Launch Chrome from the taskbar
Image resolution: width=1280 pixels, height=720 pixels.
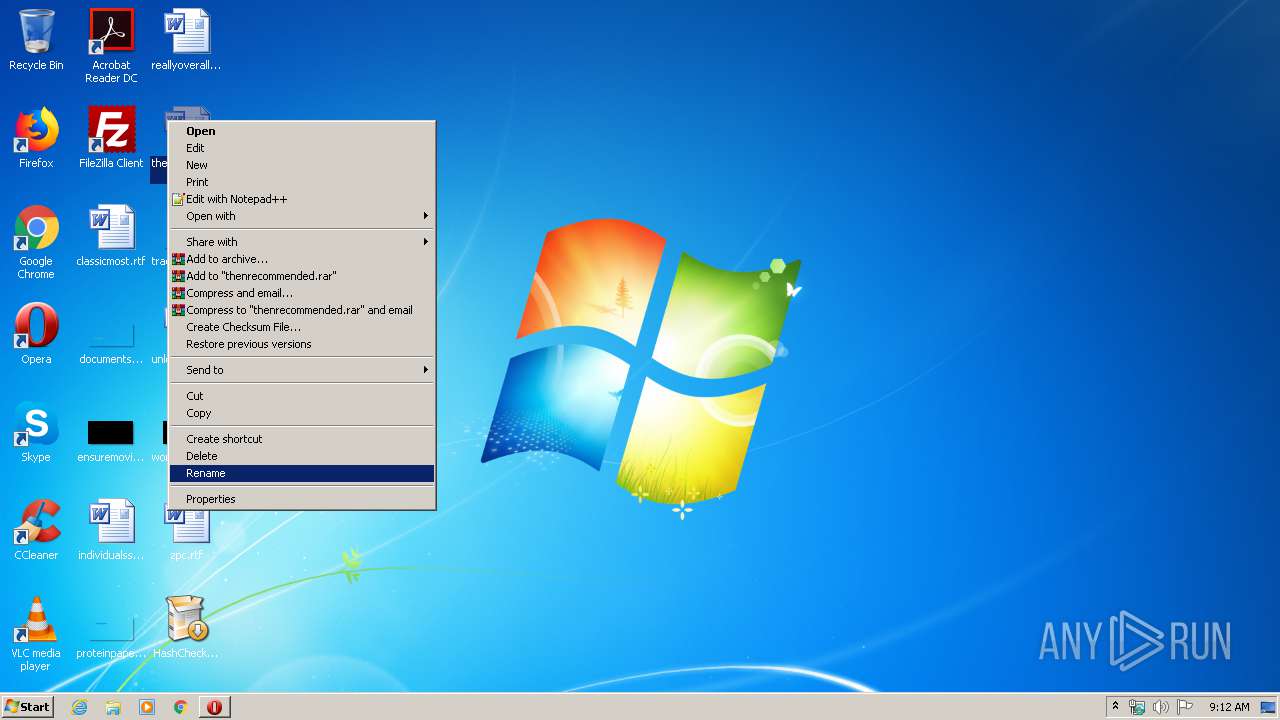pyautogui.click(x=181, y=707)
